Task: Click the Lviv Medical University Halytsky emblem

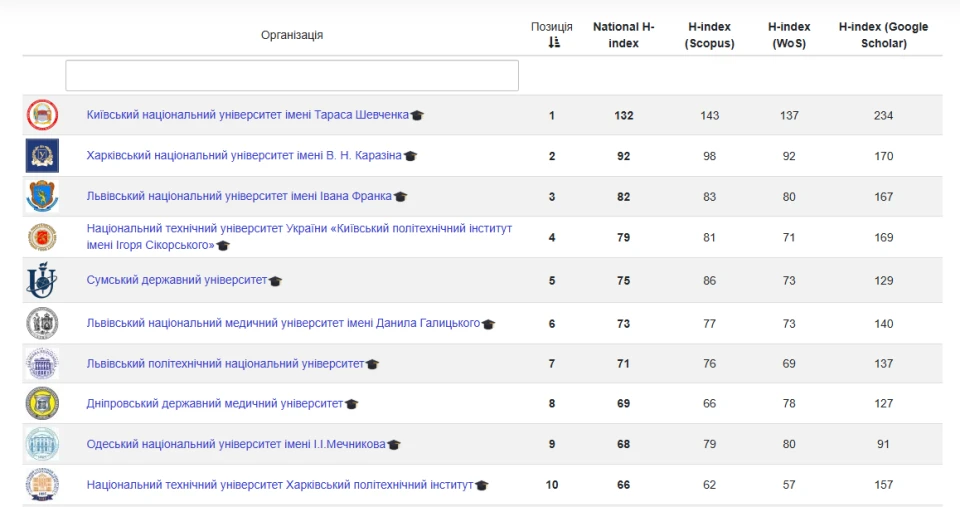Action: 42,323
